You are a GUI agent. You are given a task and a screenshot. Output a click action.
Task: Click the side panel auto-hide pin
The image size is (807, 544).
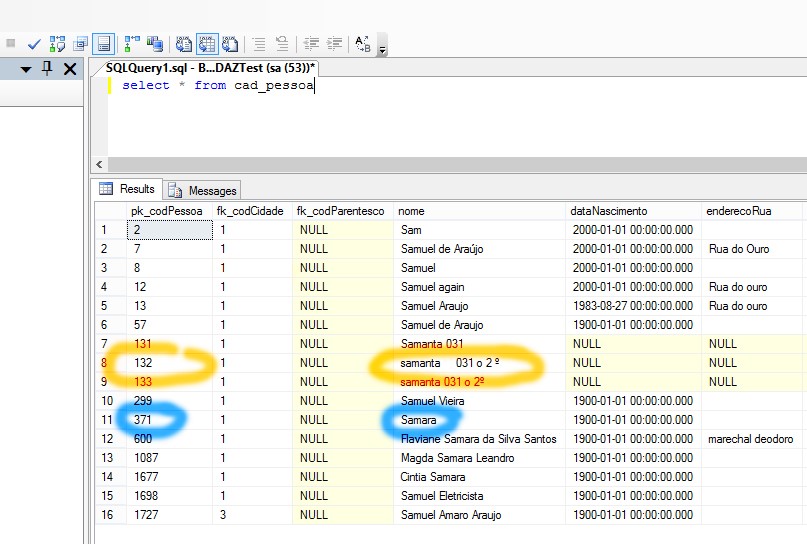[47, 68]
